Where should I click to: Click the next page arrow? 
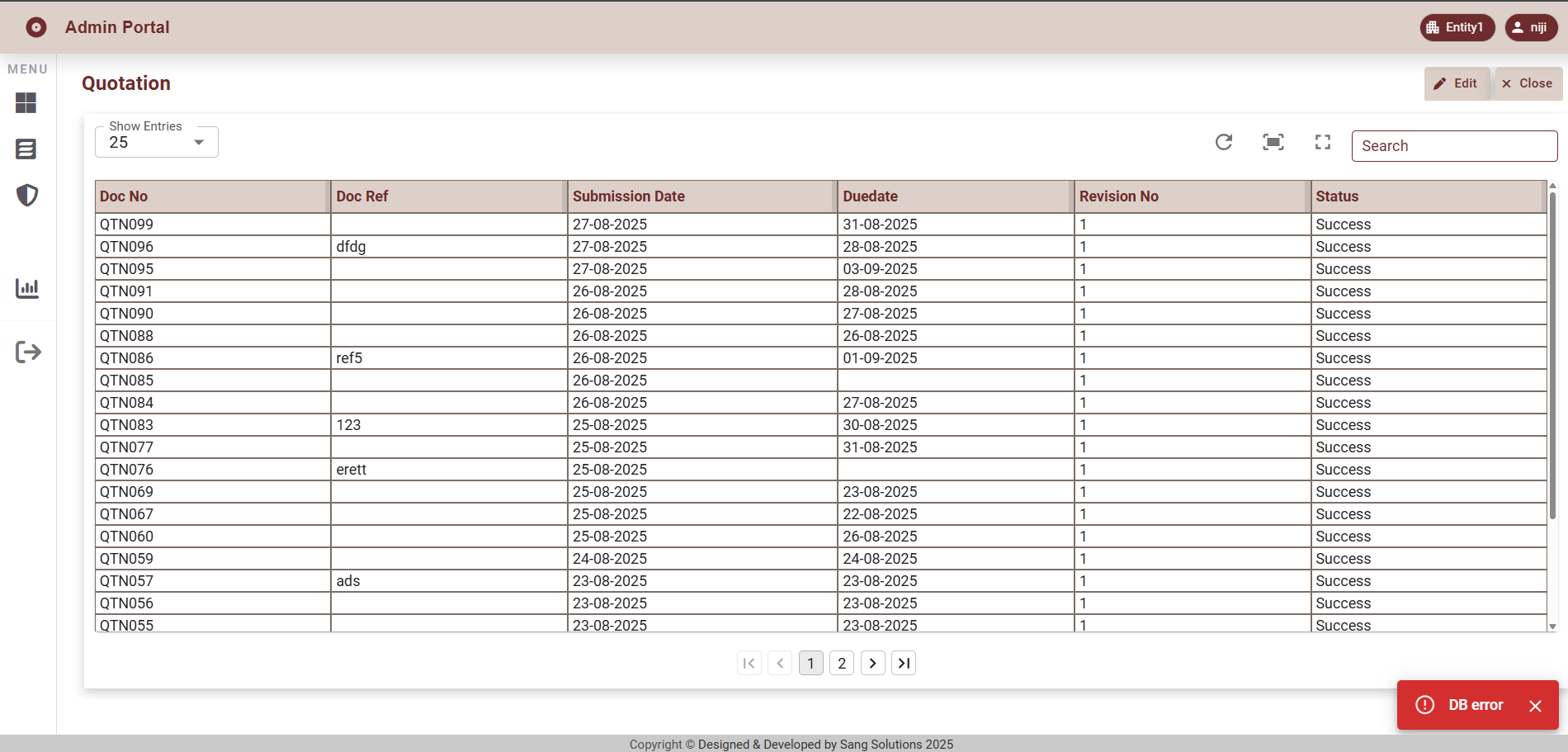point(872,664)
